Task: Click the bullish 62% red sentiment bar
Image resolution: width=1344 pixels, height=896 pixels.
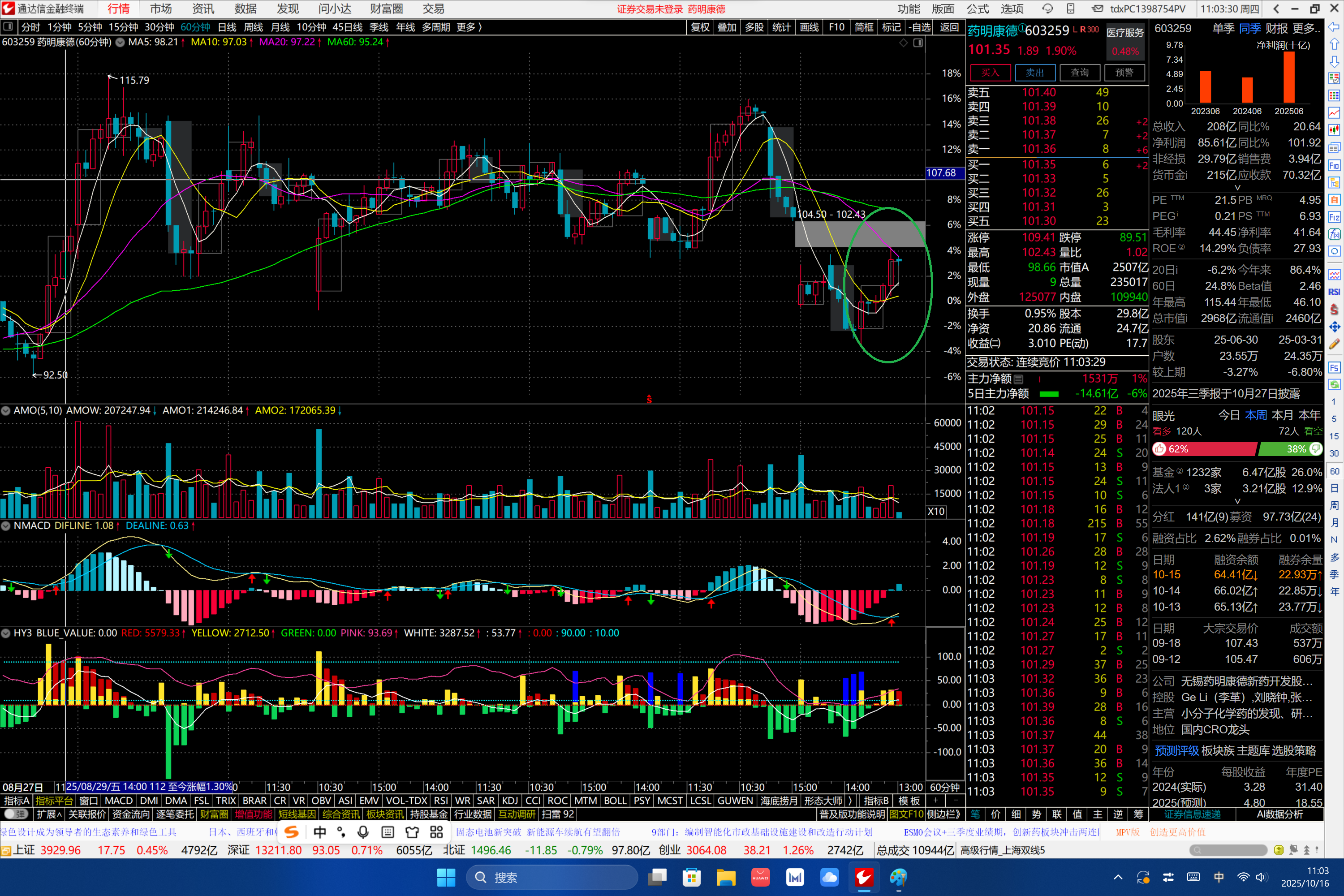Action: (1205, 449)
